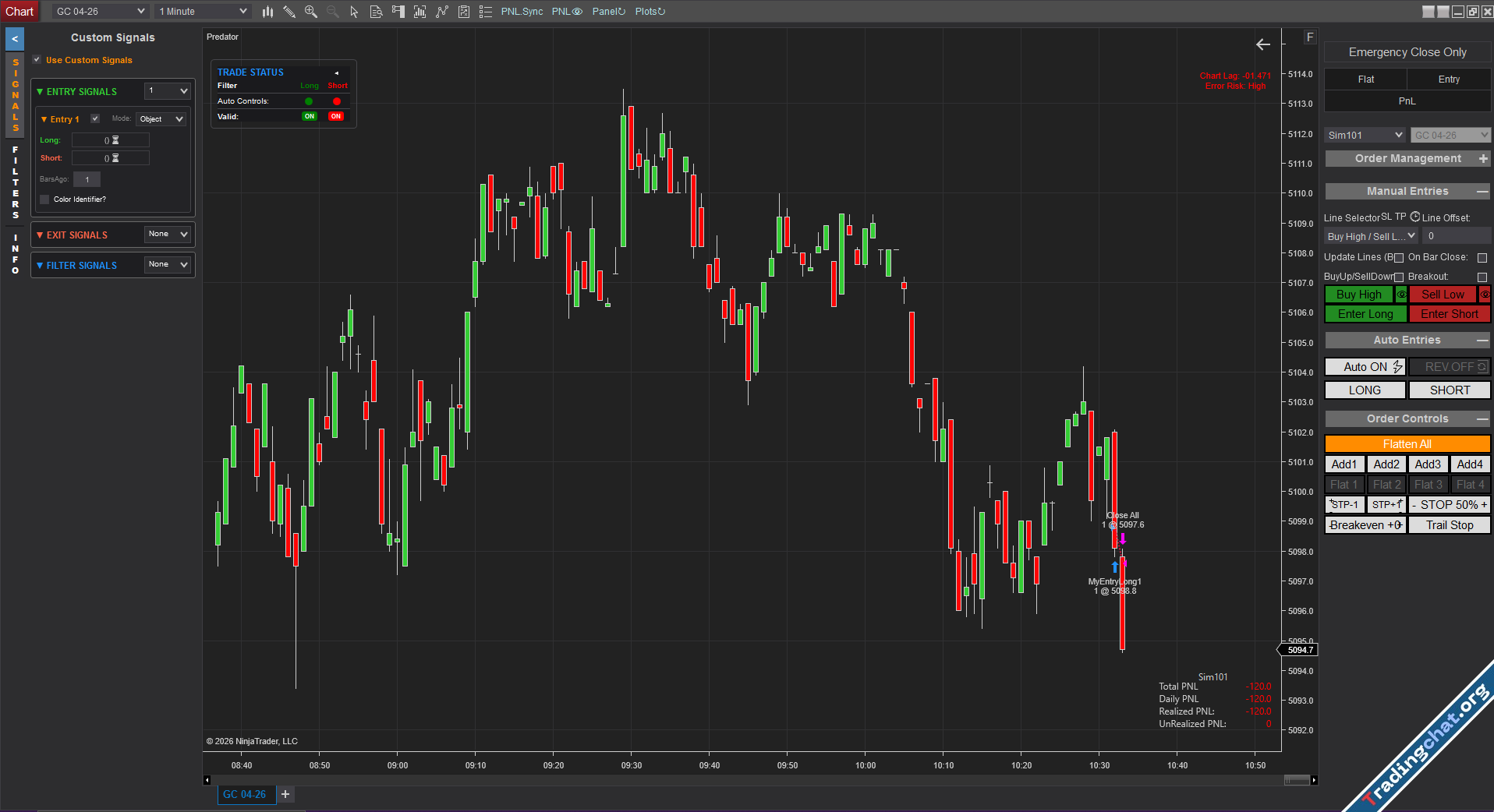This screenshot has height=812, width=1494.
Task: Click the back arrow on chart
Action: tap(1263, 44)
